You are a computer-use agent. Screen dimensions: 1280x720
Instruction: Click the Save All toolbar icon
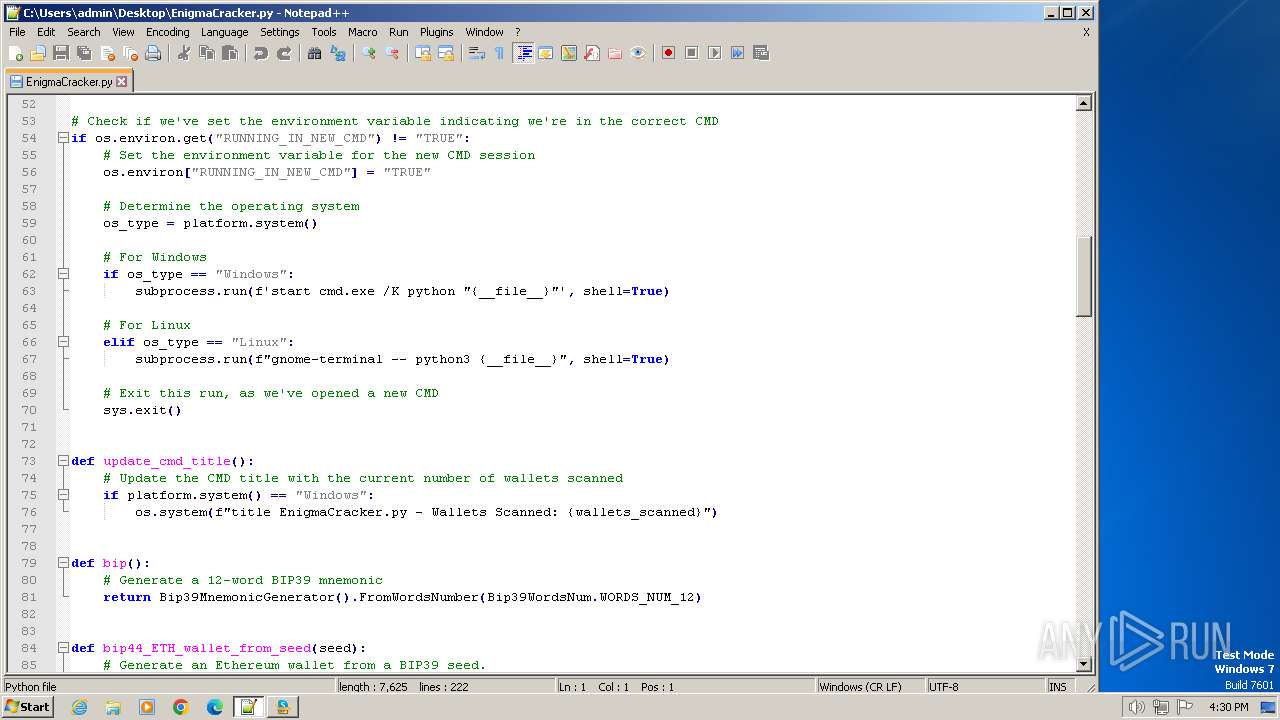coord(84,53)
